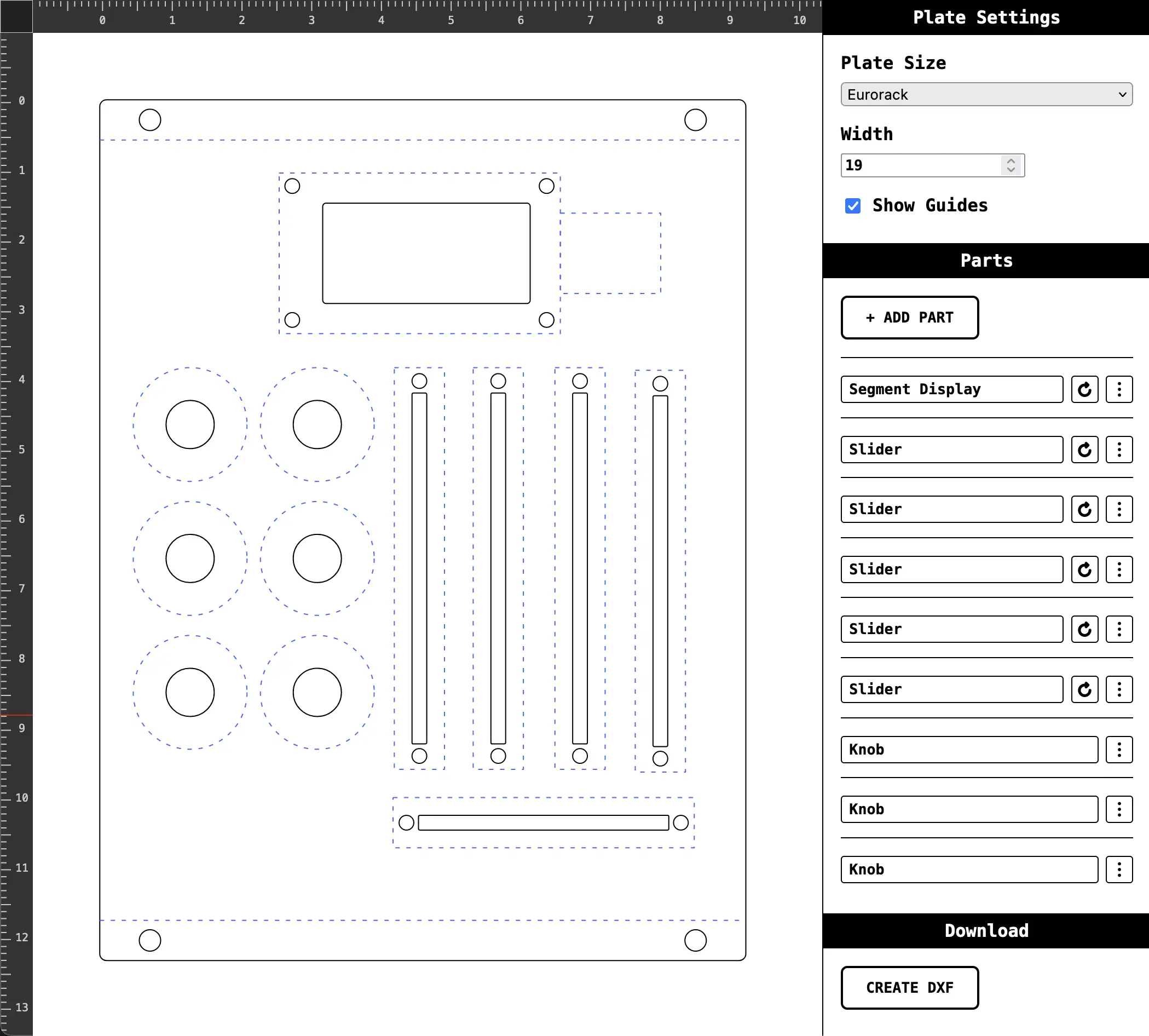Rotate the Segment Display part
This screenshot has height=1036, width=1149.
pos(1085,389)
